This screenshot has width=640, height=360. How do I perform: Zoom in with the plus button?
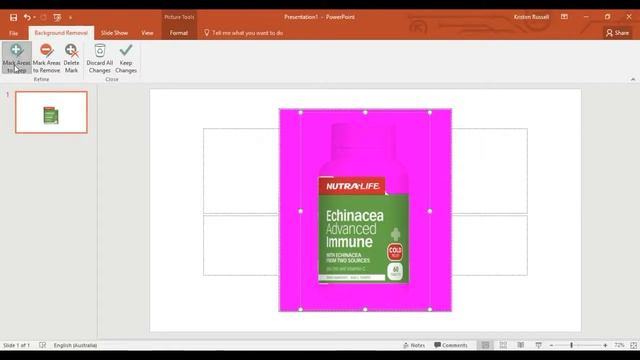tap(605, 345)
